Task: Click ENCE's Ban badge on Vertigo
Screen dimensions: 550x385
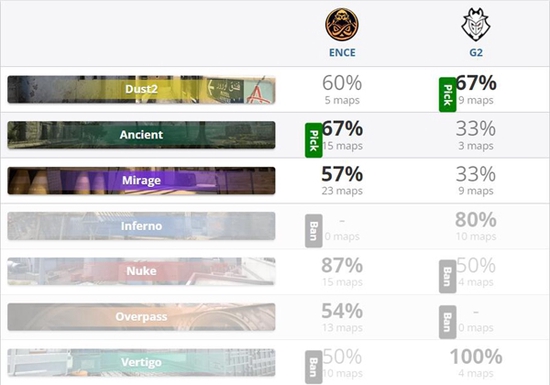Action: point(314,367)
